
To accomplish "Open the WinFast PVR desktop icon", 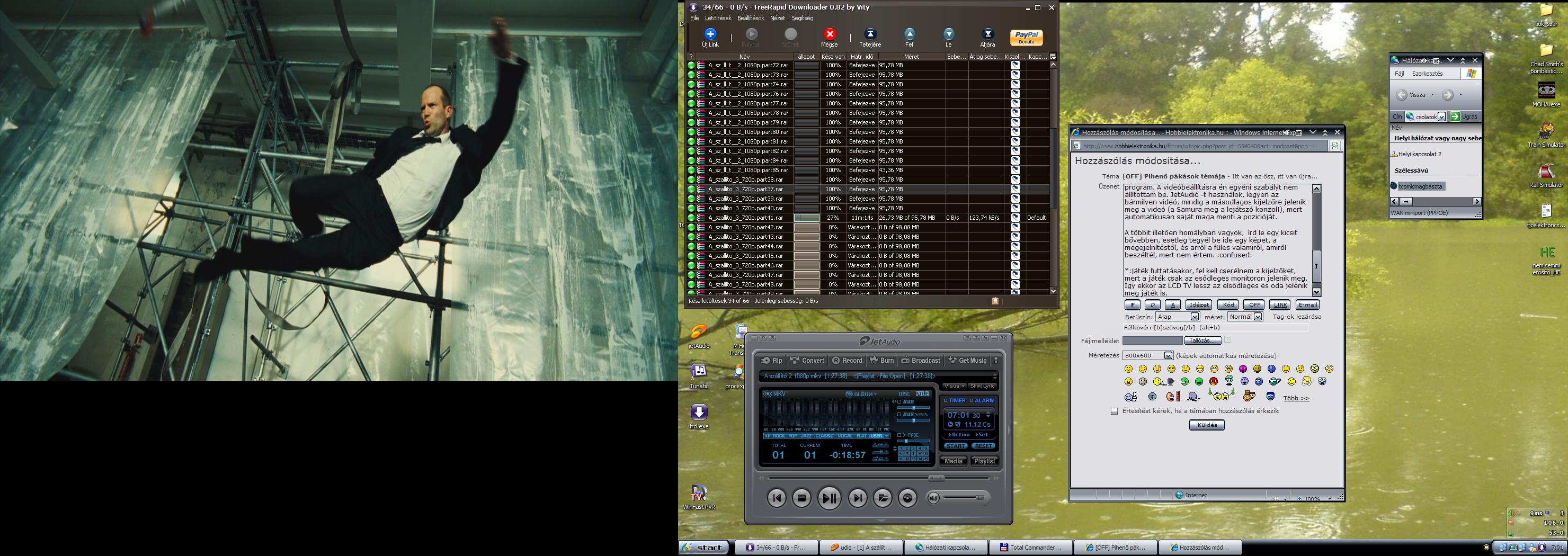I will tap(699, 496).
